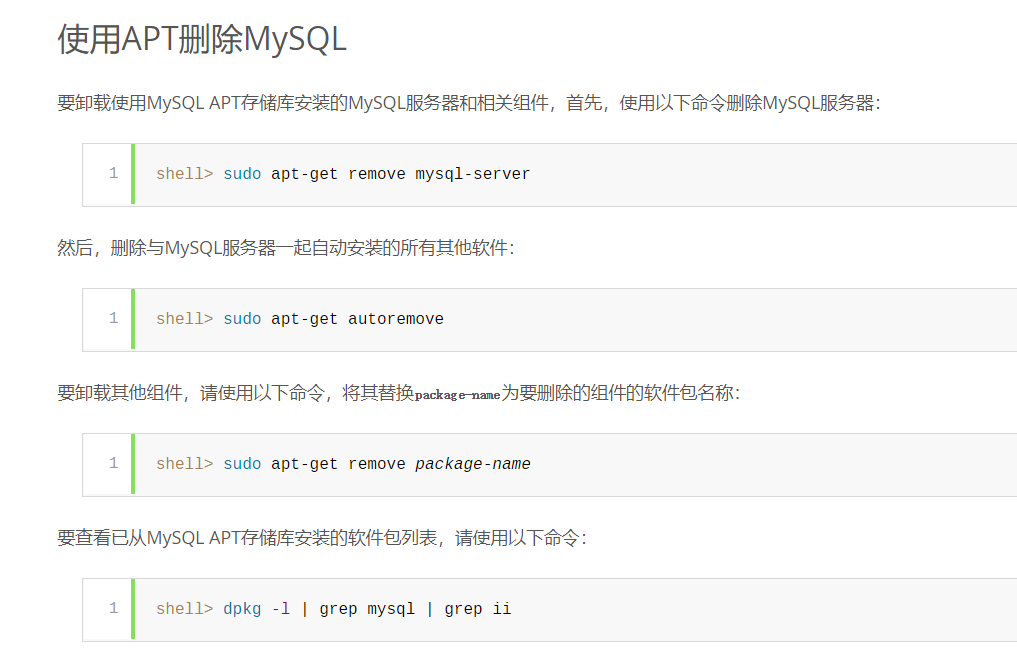Click the inline package-name term in the paragraph
Viewport: 1017px width, 652px height.
(457, 394)
